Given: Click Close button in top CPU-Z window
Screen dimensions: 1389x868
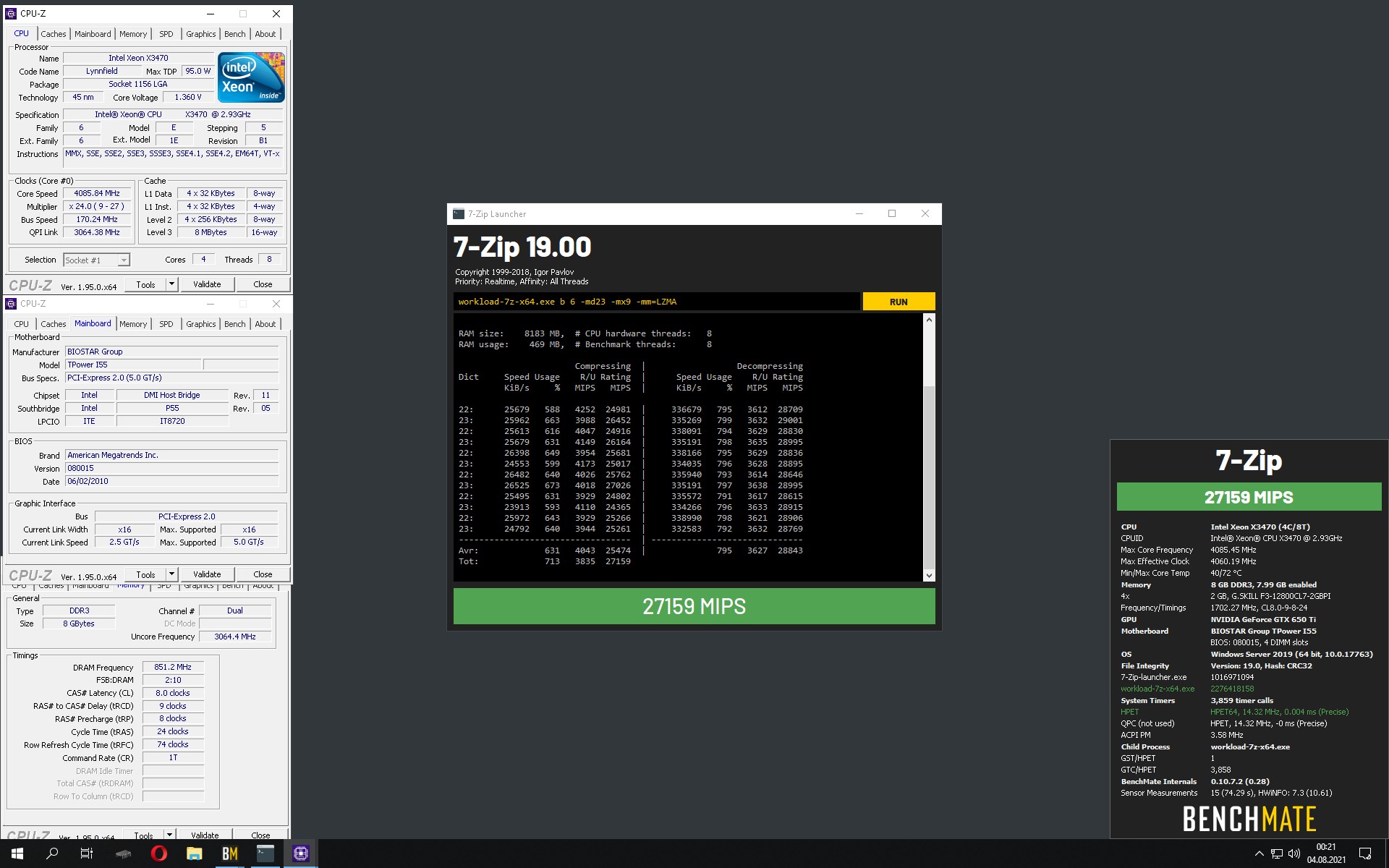Looking at the screenshot, I should (263, 284).
